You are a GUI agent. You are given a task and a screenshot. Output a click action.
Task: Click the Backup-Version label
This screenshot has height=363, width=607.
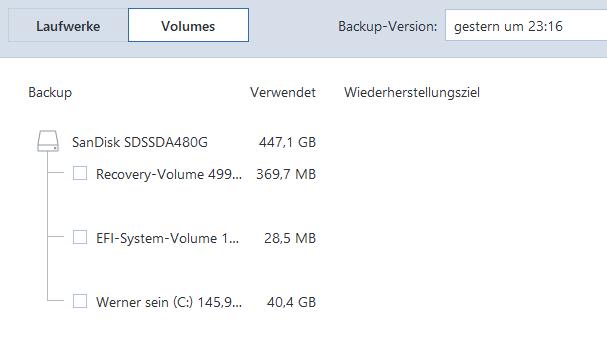click(x=388, y=26)
